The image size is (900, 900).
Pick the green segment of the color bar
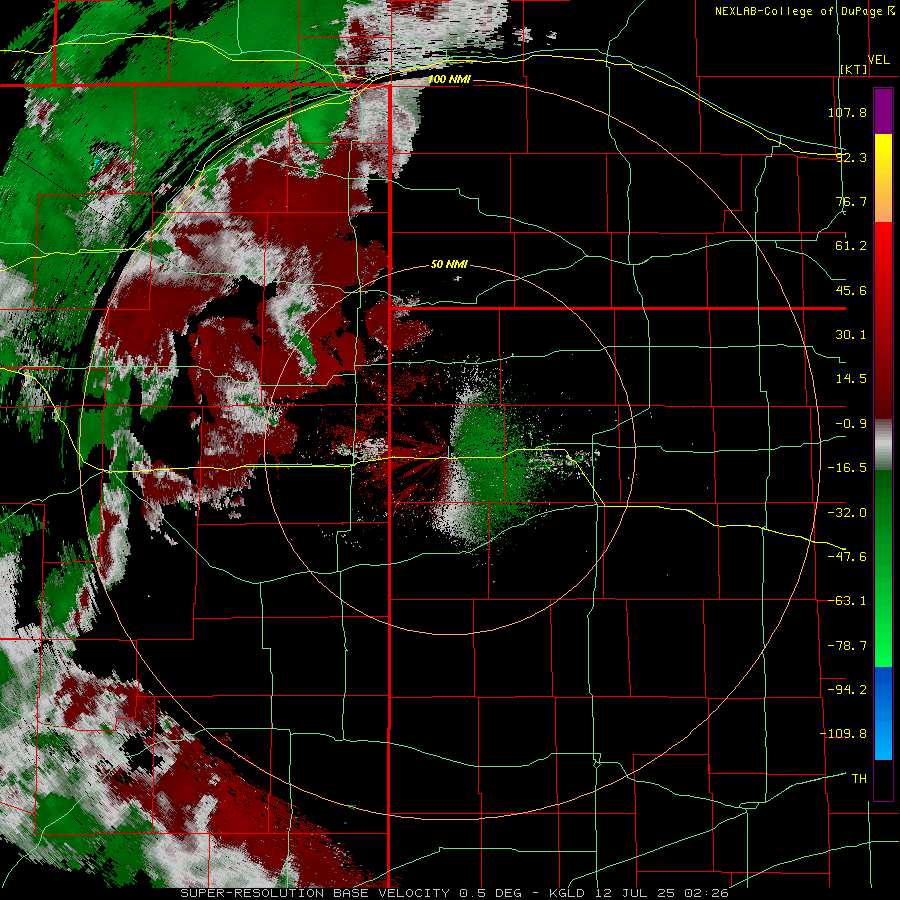[883, 568]
